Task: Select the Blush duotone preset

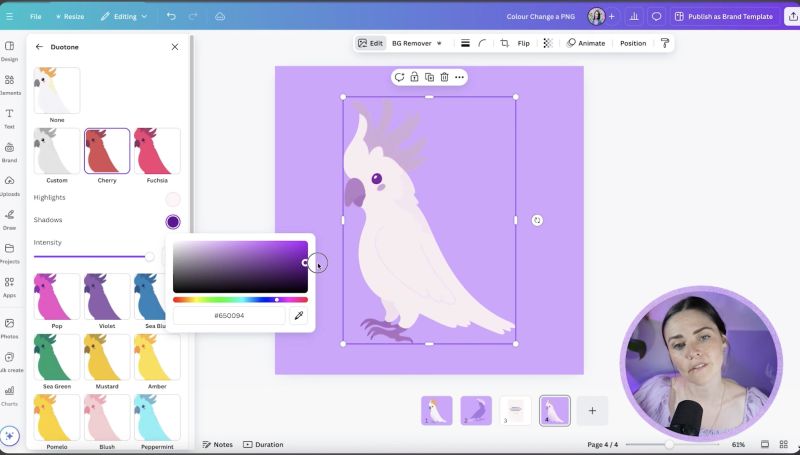Action: coord(107,418)
